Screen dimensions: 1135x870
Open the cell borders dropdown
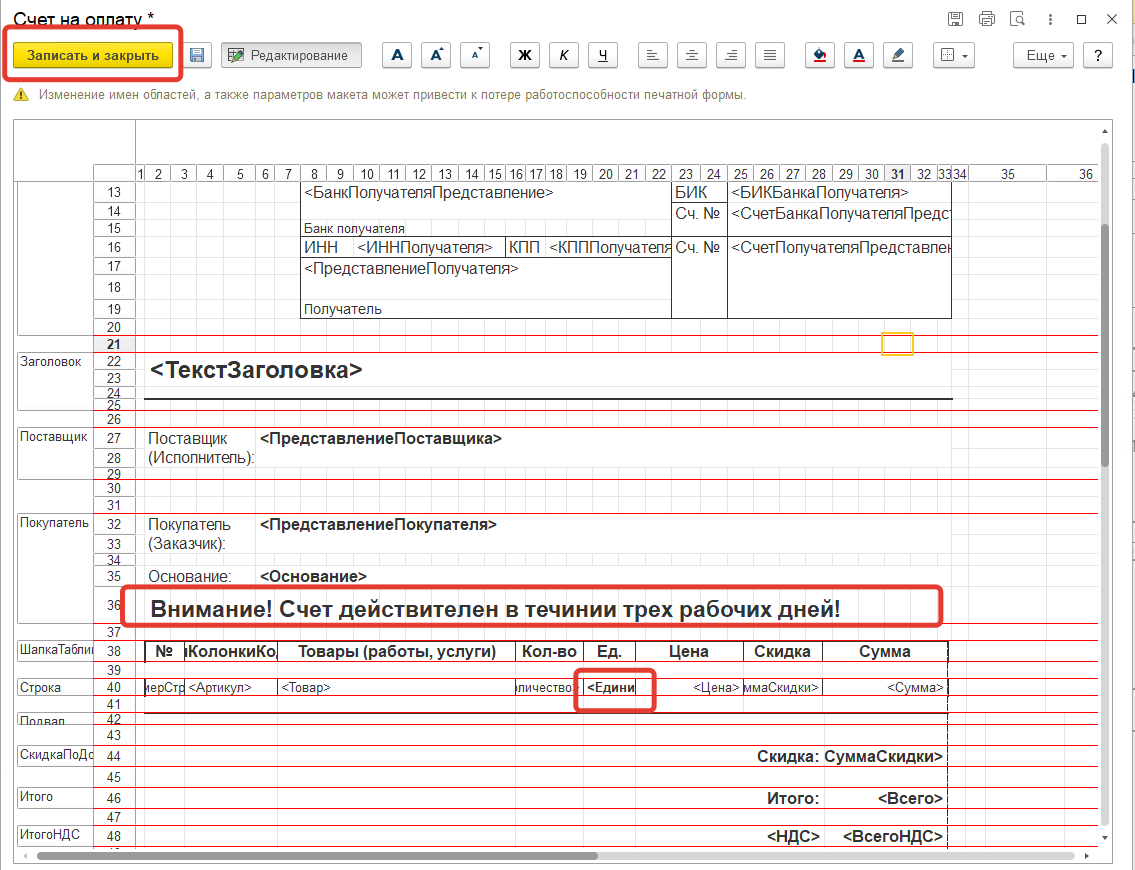click(x=954, y=55)
